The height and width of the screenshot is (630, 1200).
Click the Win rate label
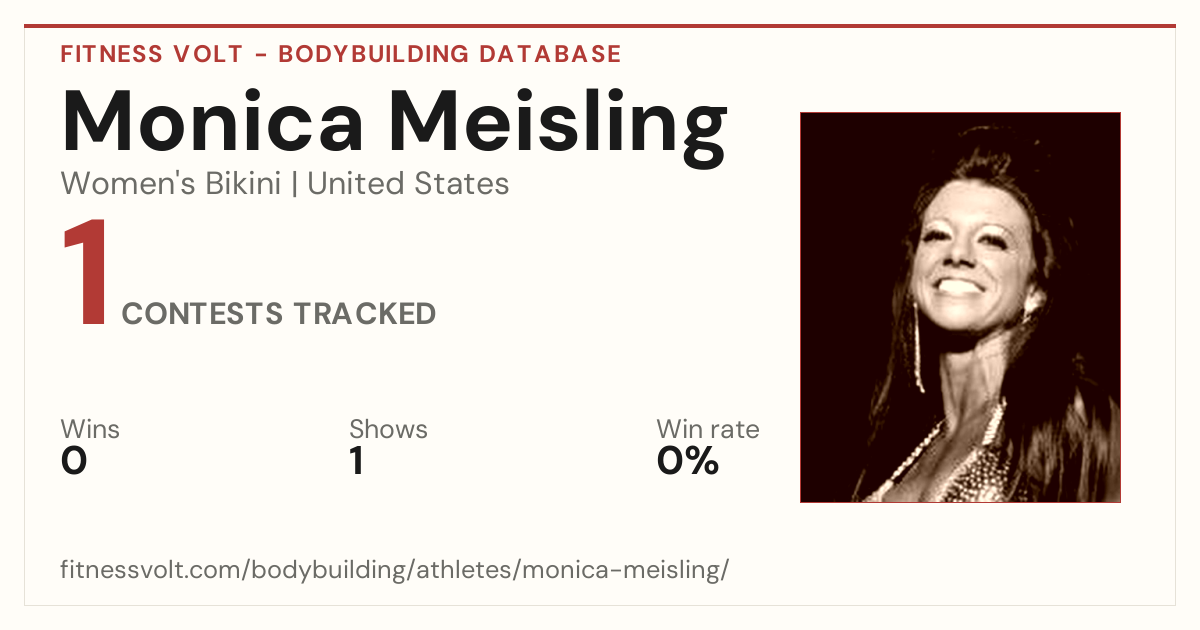point(708,430)
